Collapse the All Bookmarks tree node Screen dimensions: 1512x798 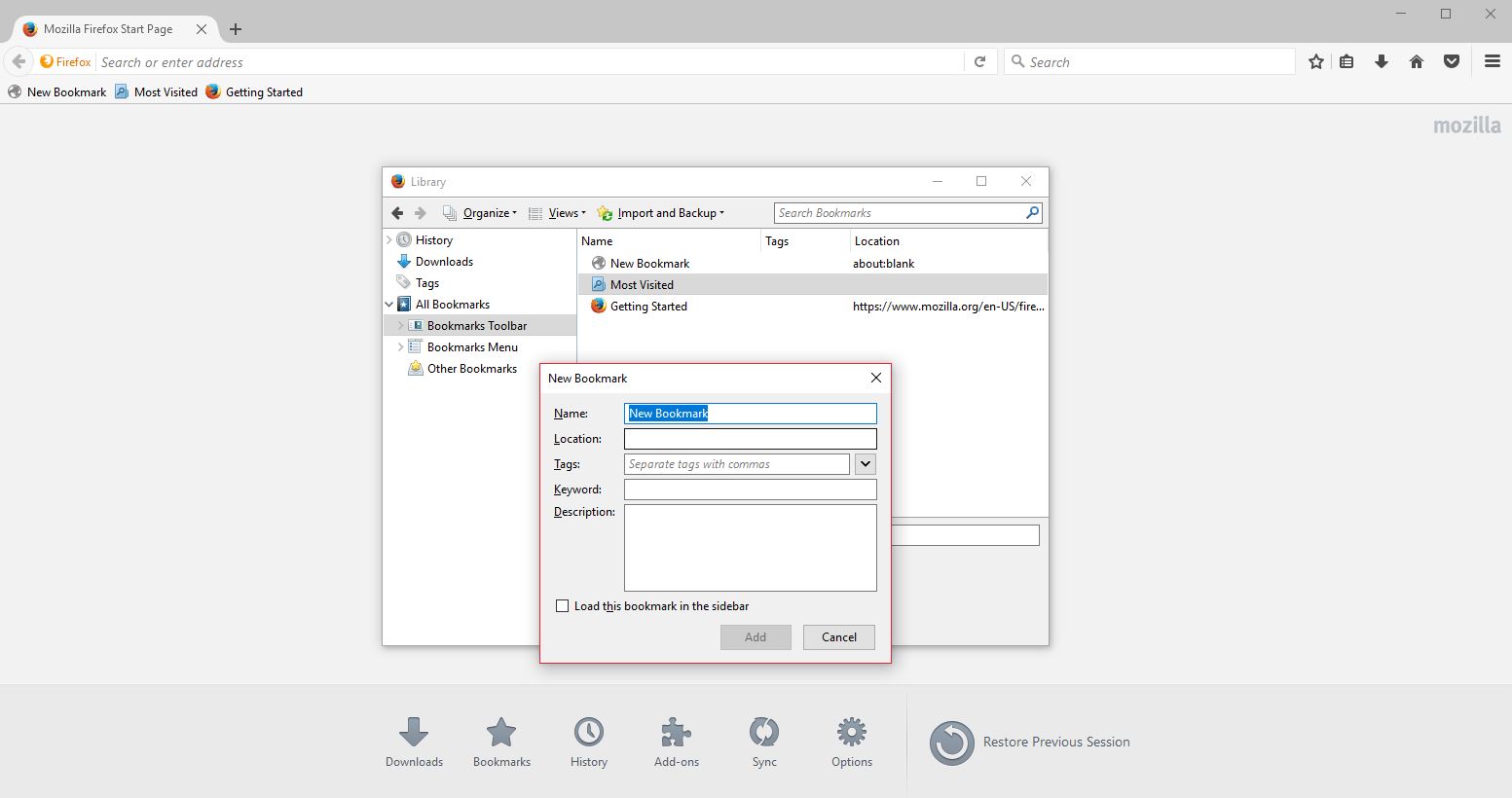click(x=389, y=305)
